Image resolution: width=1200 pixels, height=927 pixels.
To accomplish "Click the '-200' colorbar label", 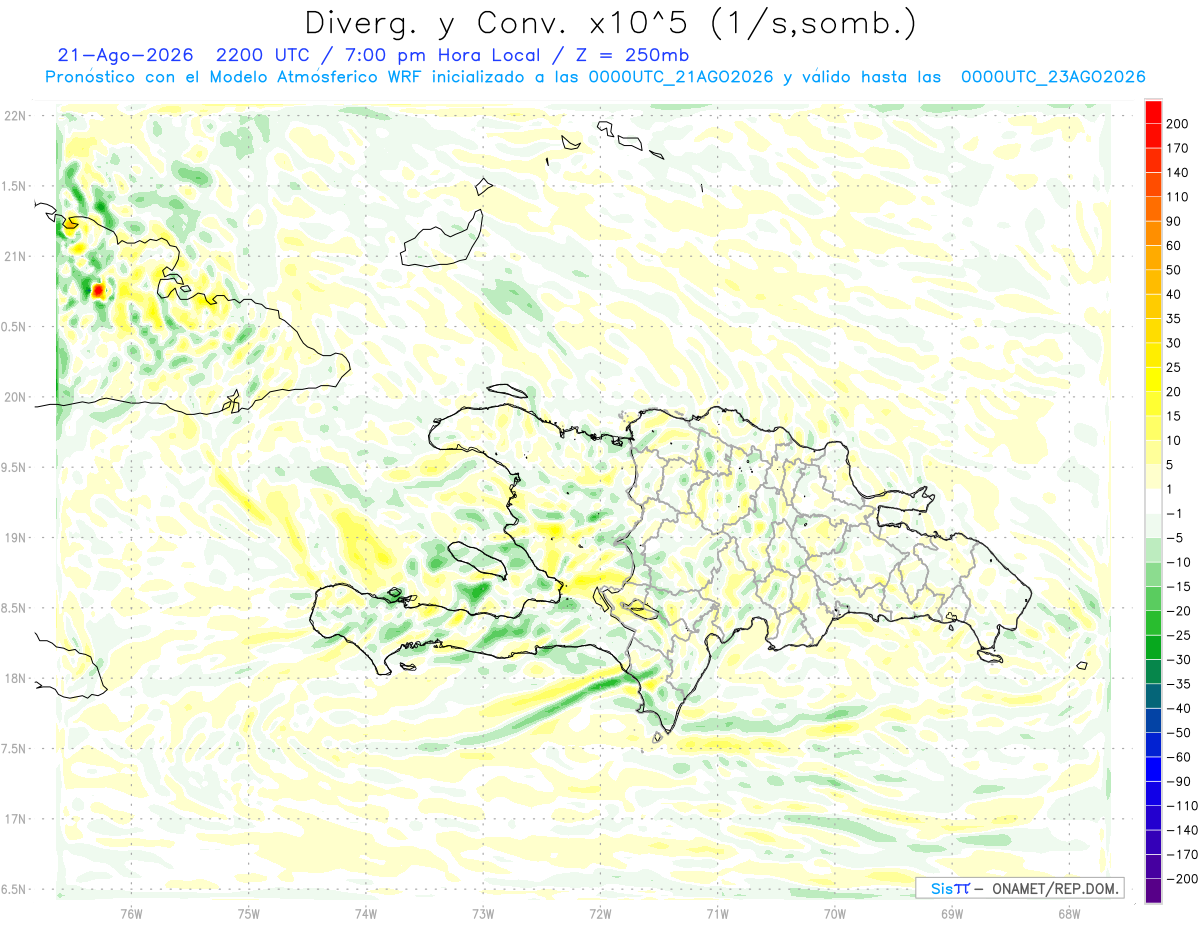I will 1181,879.
